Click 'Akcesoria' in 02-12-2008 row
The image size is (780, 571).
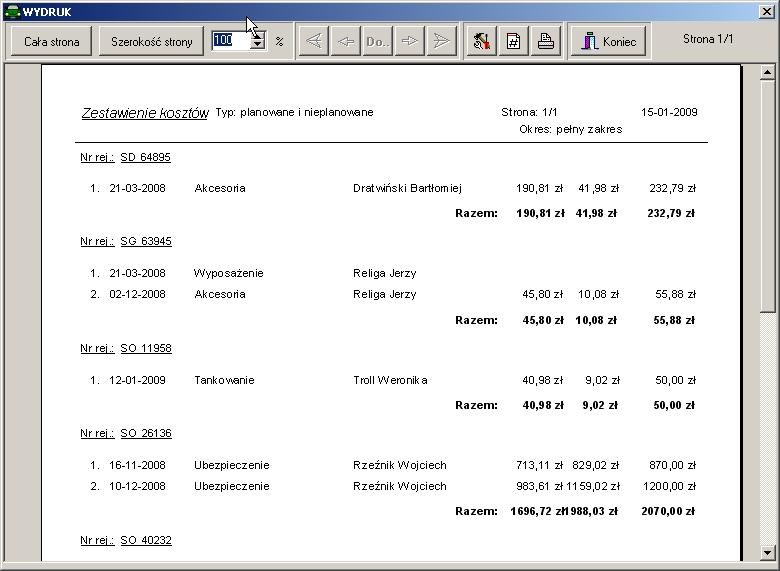pyautogui.click(x=219, y=294)
